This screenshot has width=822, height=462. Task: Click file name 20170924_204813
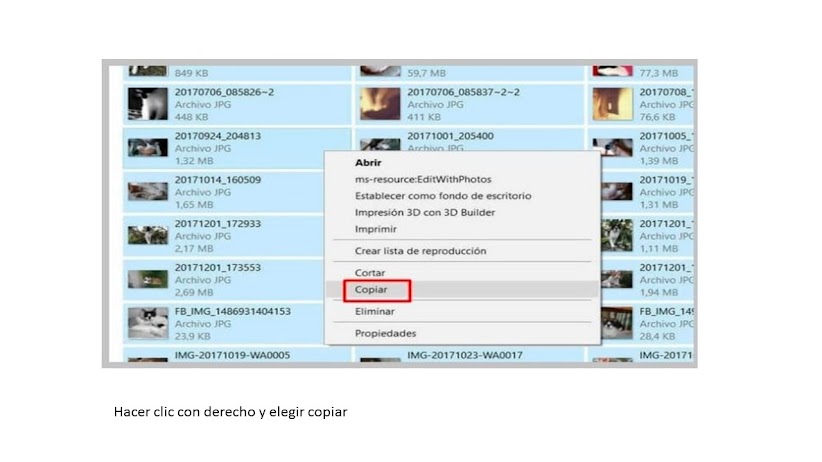[218, 136]
